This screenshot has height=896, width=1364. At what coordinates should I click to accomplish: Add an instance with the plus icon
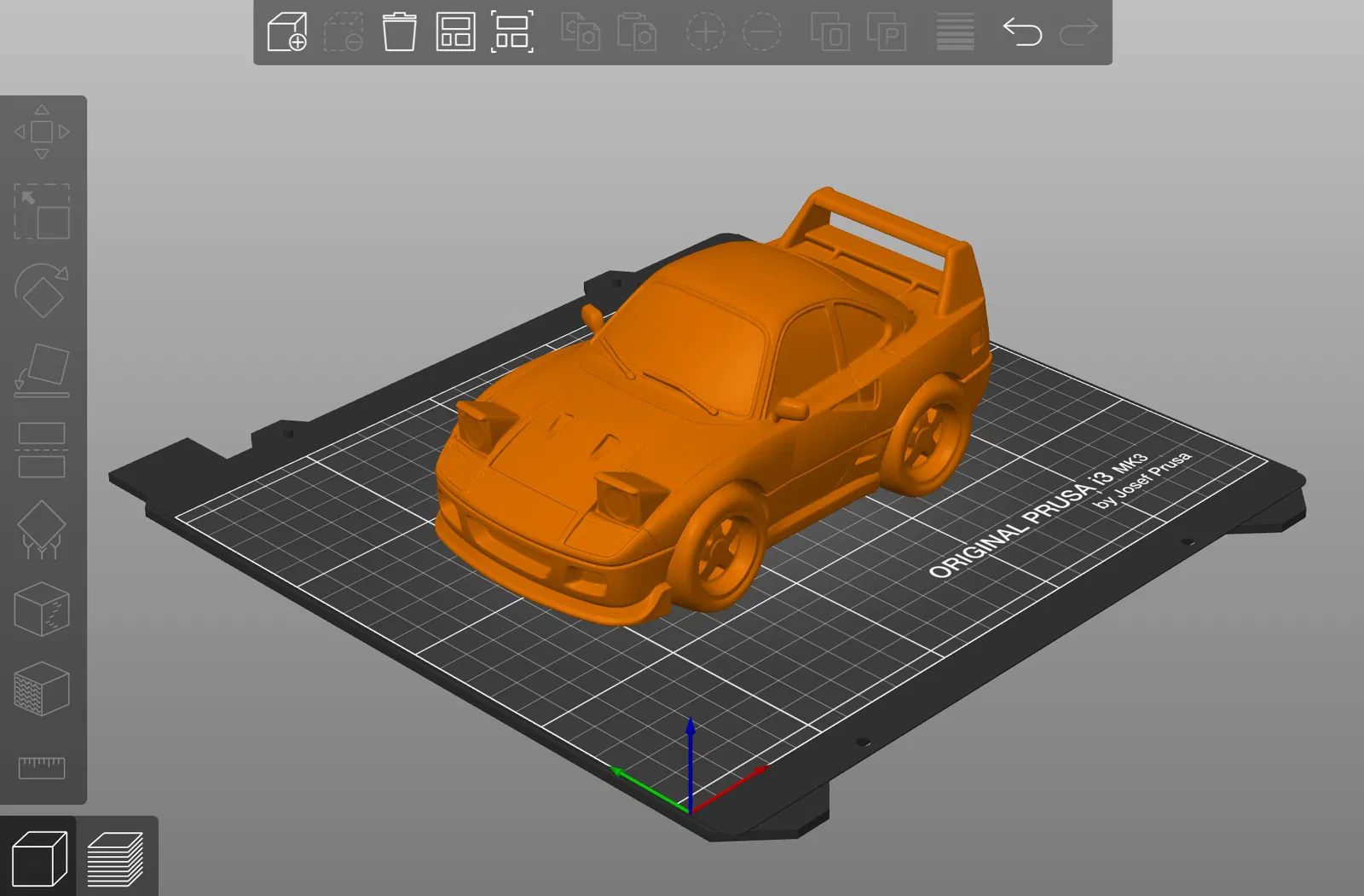pos(705,32)
